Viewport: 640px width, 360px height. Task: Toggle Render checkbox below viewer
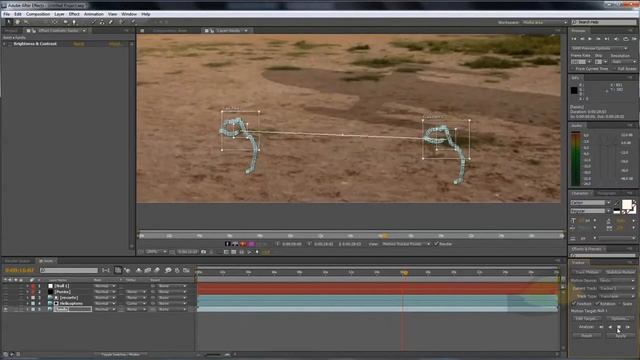click(436, 244)
